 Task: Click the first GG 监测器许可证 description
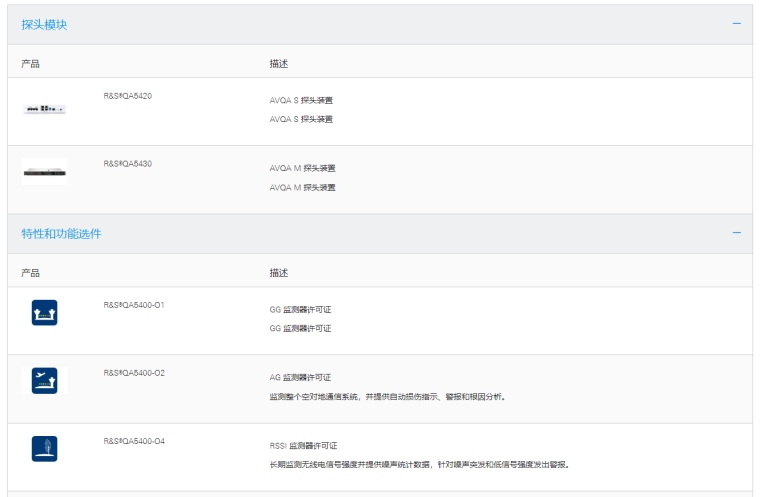(300, 309)
